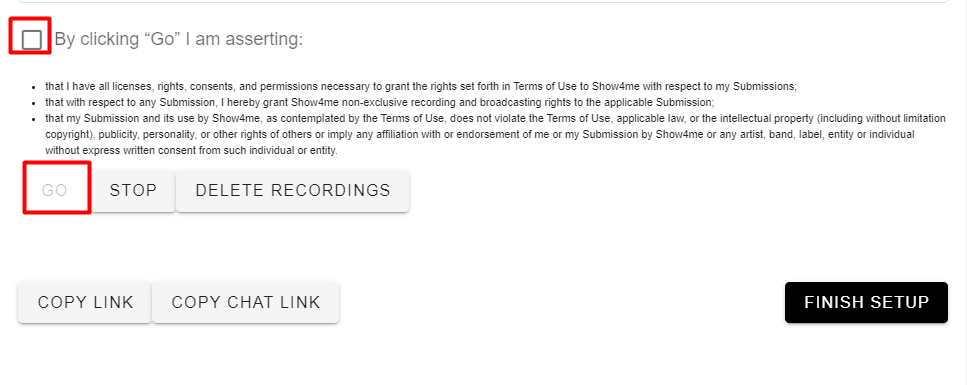Tick the assertion checkbox beside "By clicking Go"
This screenshot has height=385, width=967.
point(31,39)
